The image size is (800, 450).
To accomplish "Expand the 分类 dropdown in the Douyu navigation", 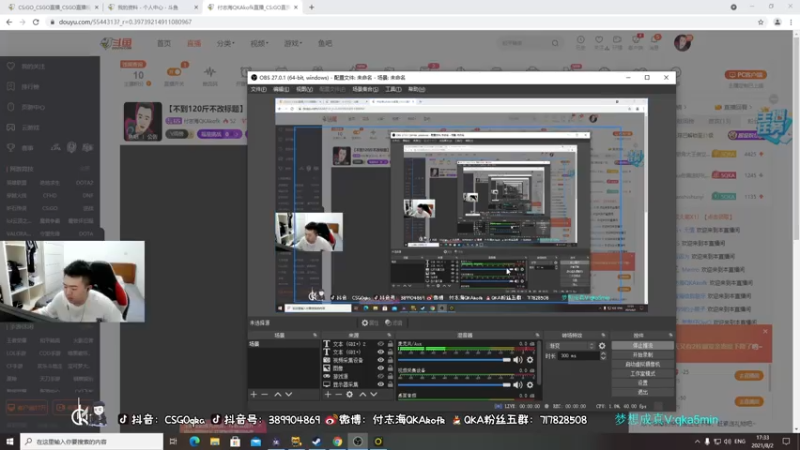I will point(226,43).
